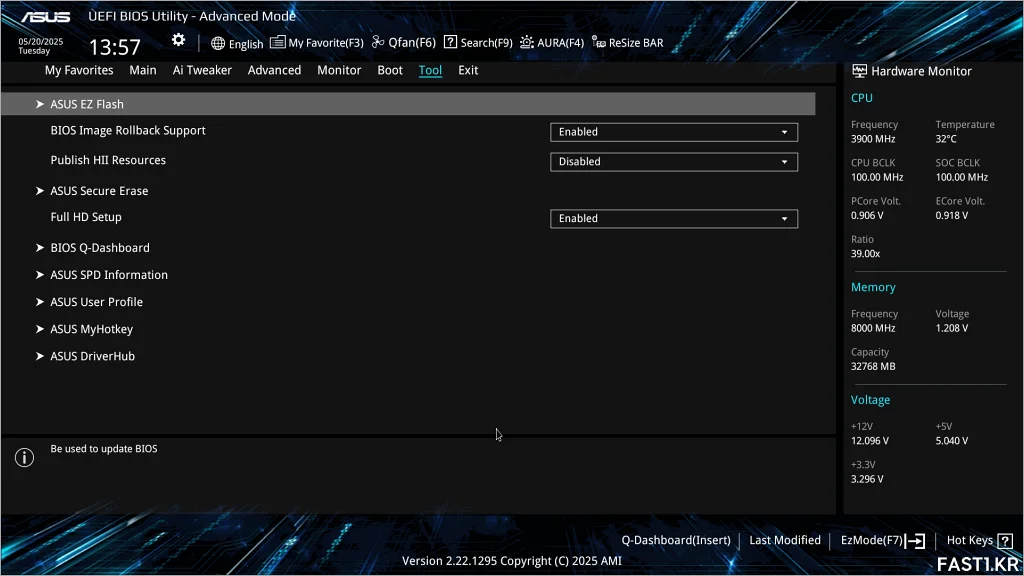The width and height of the screenshot is (1024, 576).
Task: Click Last Modified
Action: (785, 540)
